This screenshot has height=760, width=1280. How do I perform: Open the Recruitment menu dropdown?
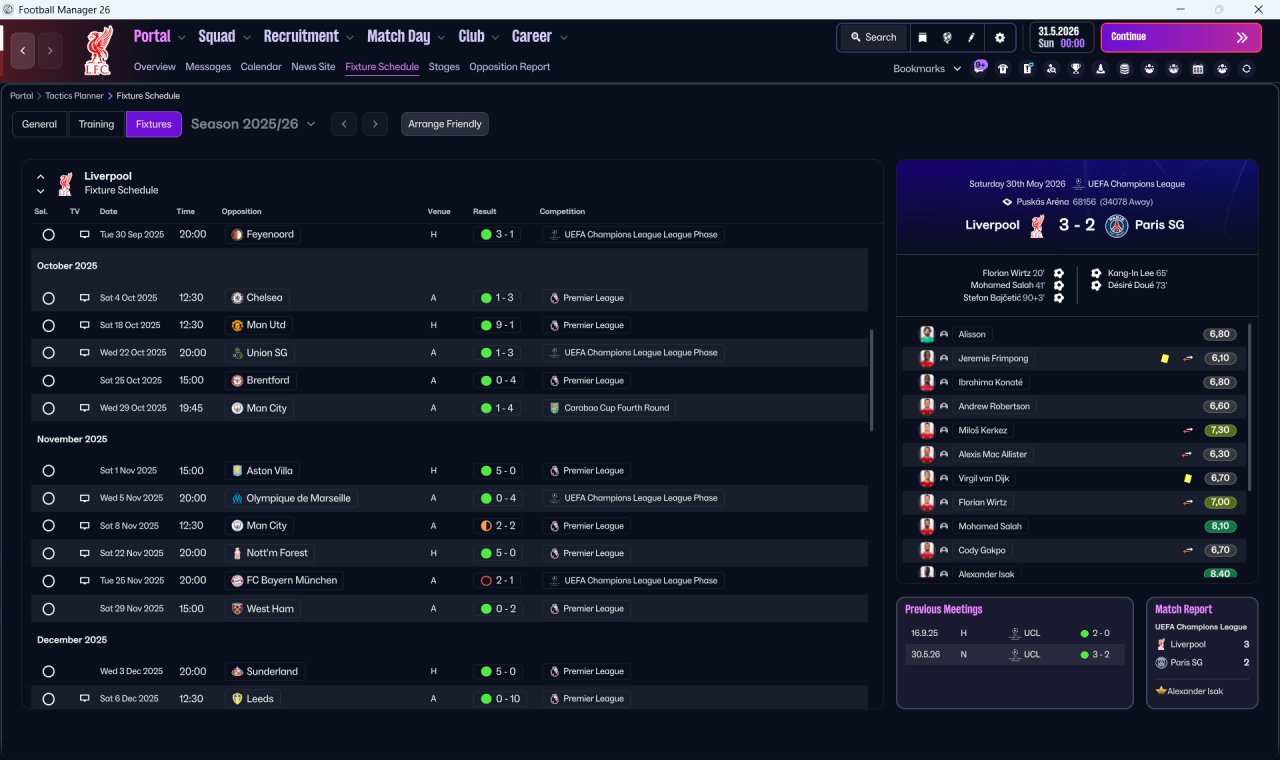point(308,37)
